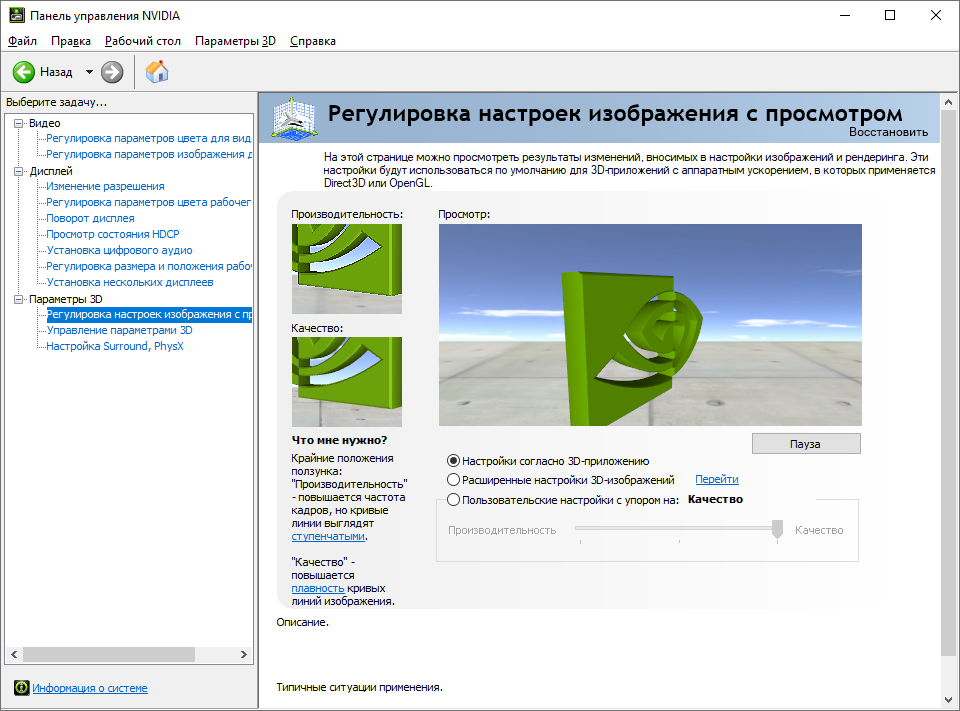Viewport: 960px width, 711px height.
Task: Click the main panel scroll-up arrow
Action: (x=948, y=102)
